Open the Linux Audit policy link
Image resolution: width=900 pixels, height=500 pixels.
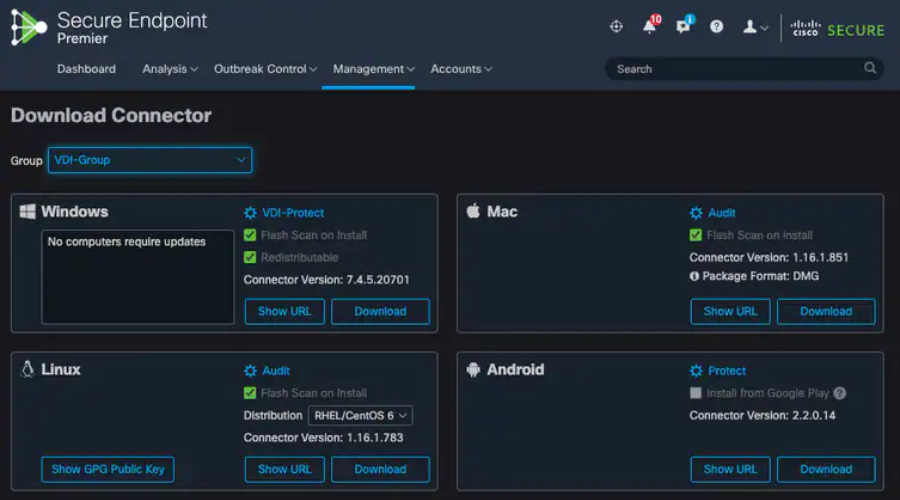[x=276, y=371]
